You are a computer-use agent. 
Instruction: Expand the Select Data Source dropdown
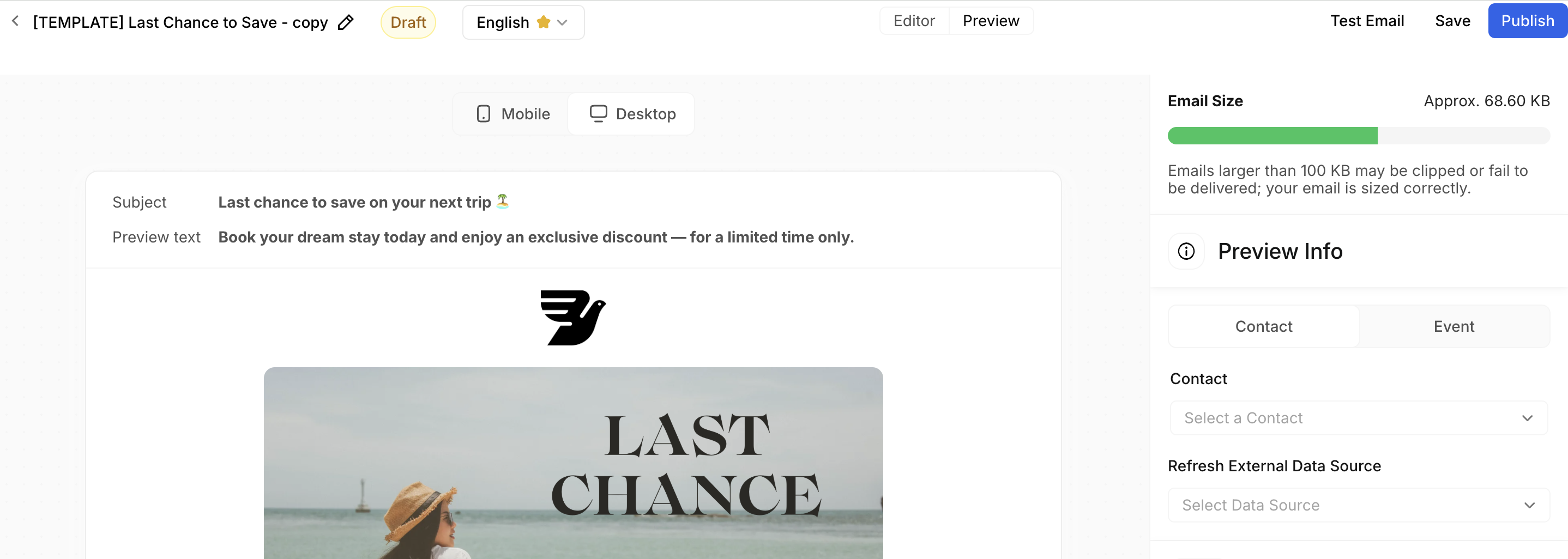[1358, 505]
